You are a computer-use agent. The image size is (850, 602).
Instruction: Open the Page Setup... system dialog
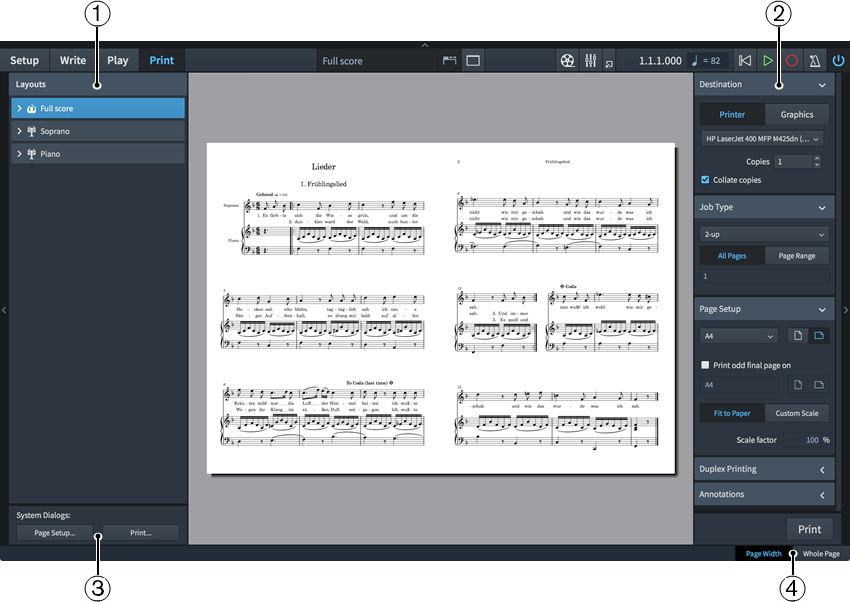55,533
